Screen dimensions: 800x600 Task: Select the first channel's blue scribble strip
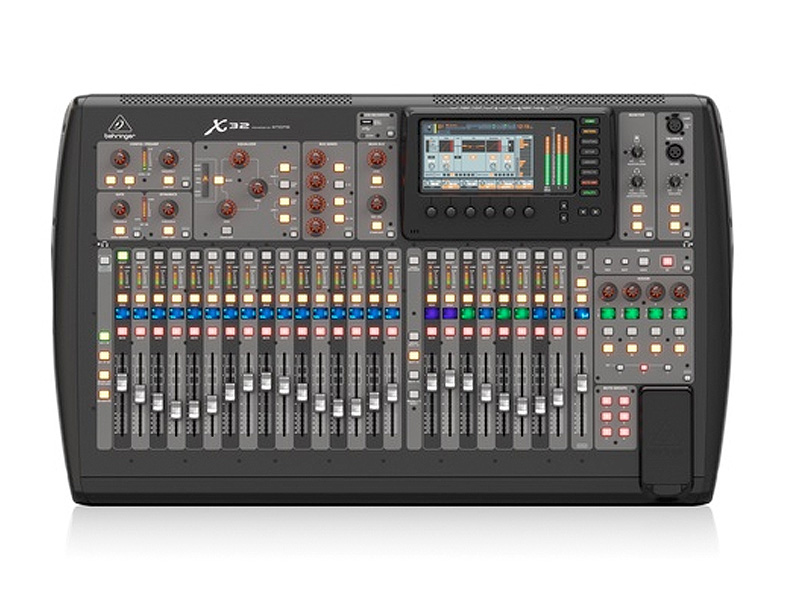coord(123,313)
